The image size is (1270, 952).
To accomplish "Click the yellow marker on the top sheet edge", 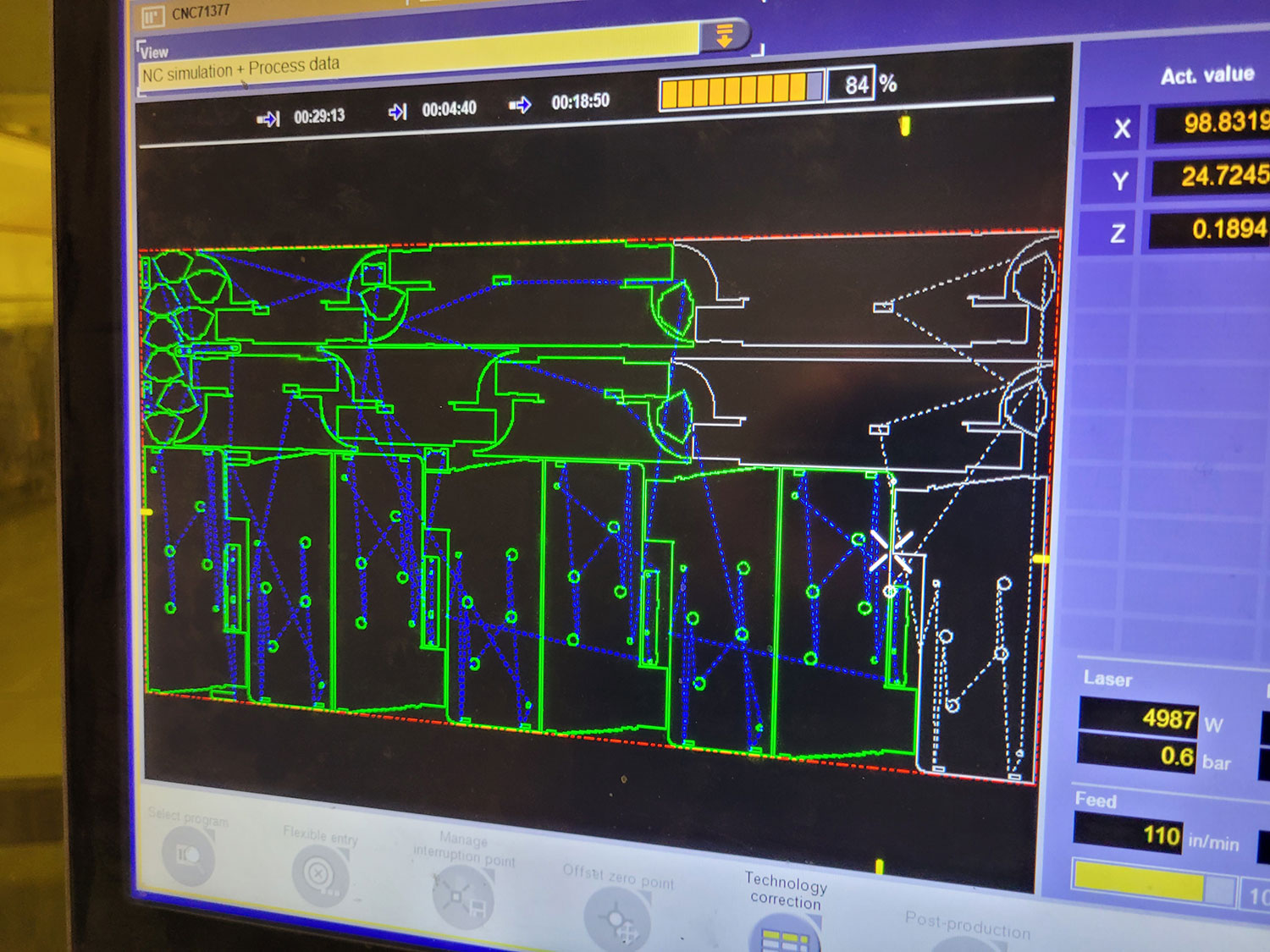I will pyautogui.click(x=904, y=126).
